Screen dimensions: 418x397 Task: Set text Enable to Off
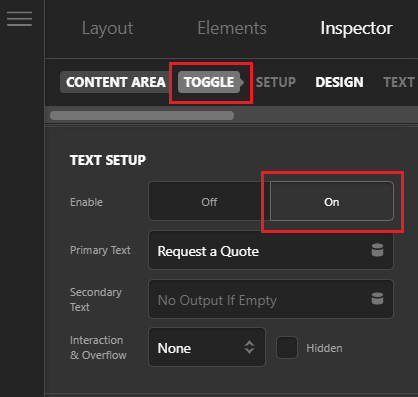tap(209, 201)
